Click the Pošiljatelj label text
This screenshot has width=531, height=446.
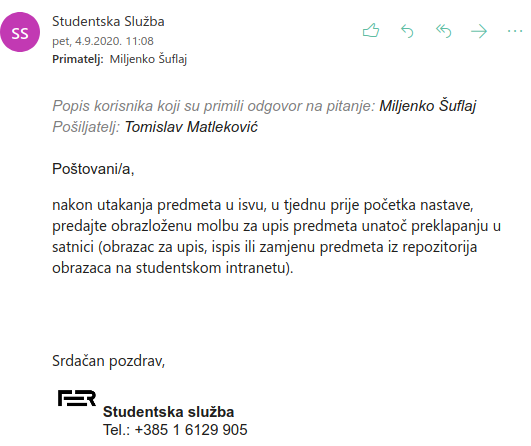(86, 127)
